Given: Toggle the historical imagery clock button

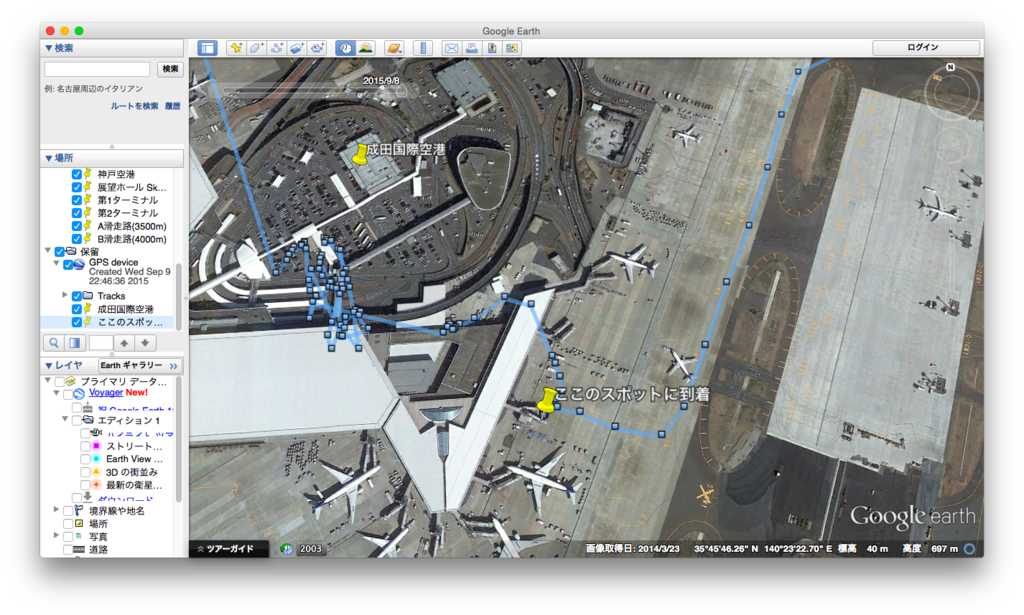Looking at the screenshot, I should [x=345, y=48].
